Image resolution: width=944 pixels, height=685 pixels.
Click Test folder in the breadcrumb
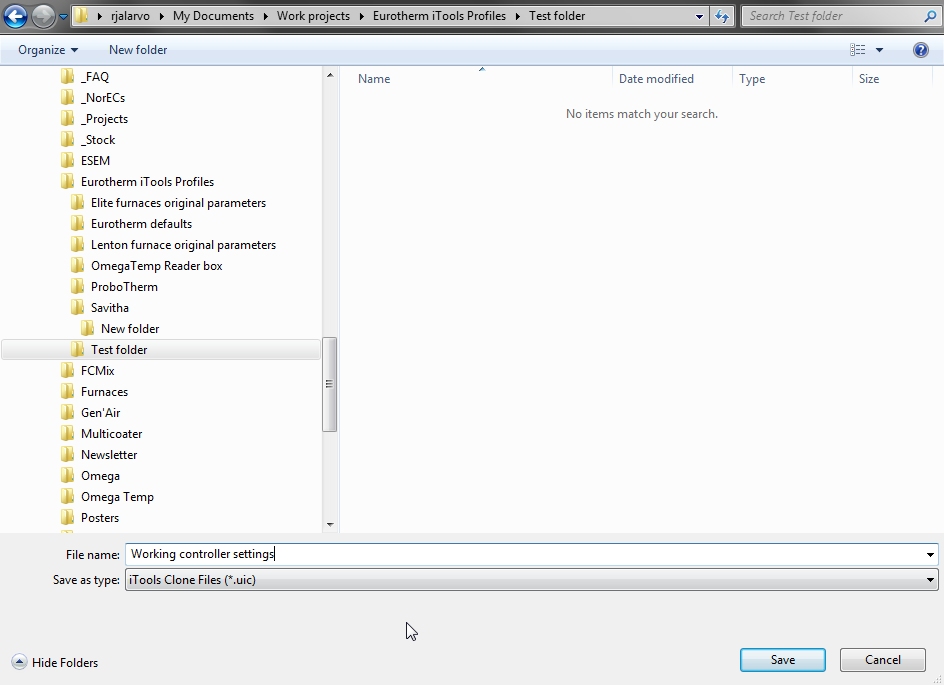pos(557,16)
